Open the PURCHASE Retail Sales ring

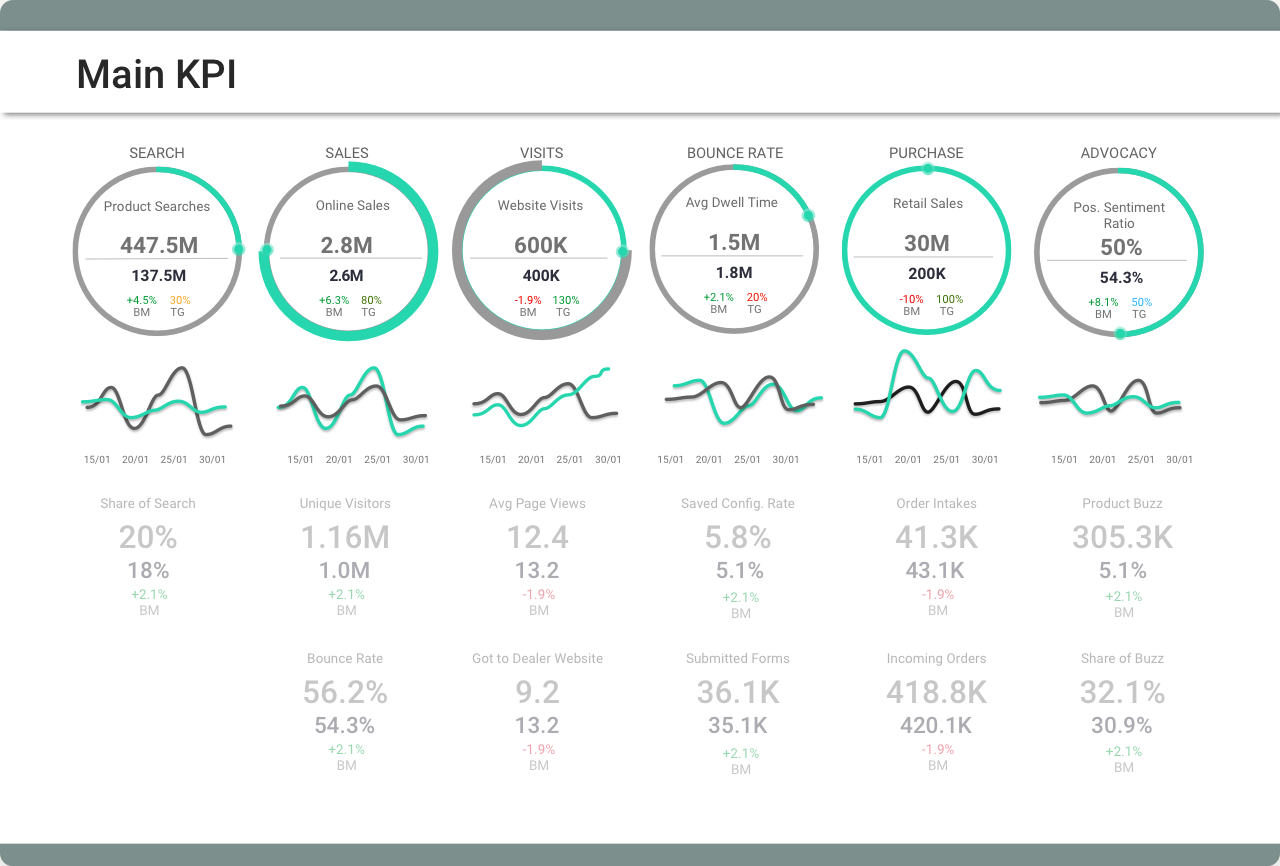point(926,248)
